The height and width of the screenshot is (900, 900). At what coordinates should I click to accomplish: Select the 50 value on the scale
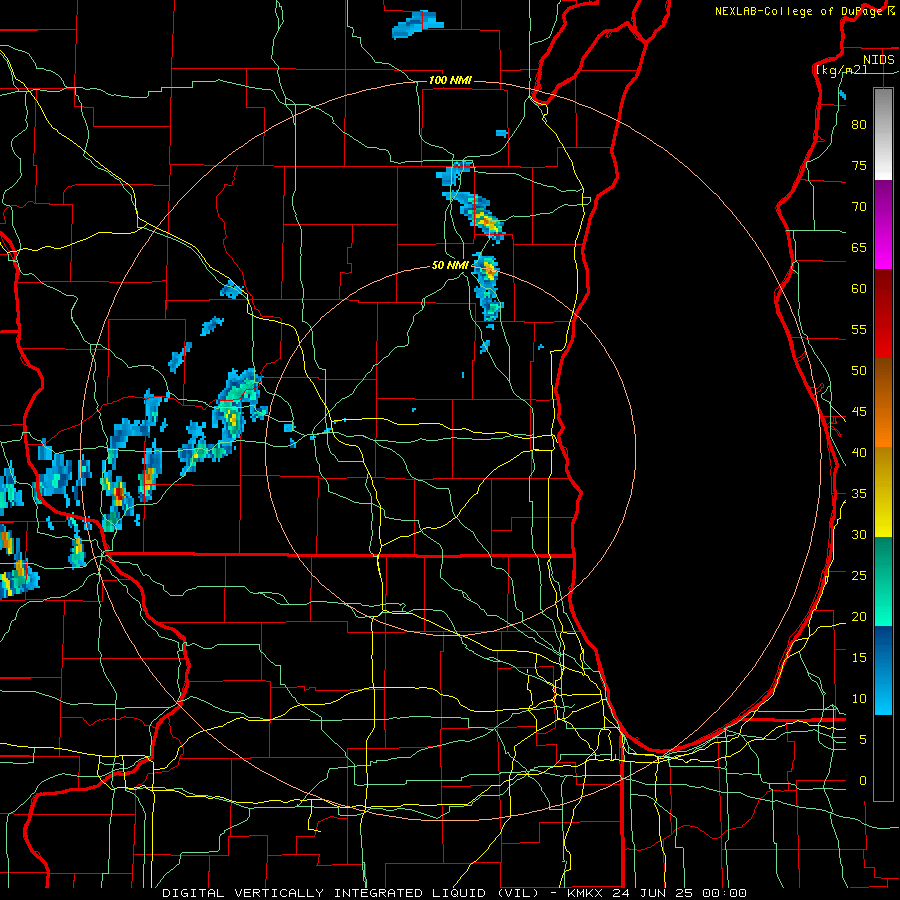[x=859, y=370]
